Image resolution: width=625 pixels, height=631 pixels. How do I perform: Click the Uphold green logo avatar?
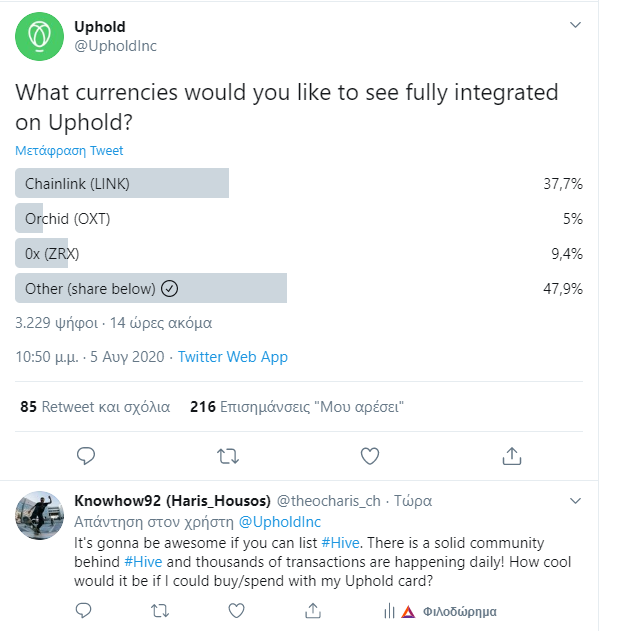pos(39,36)
